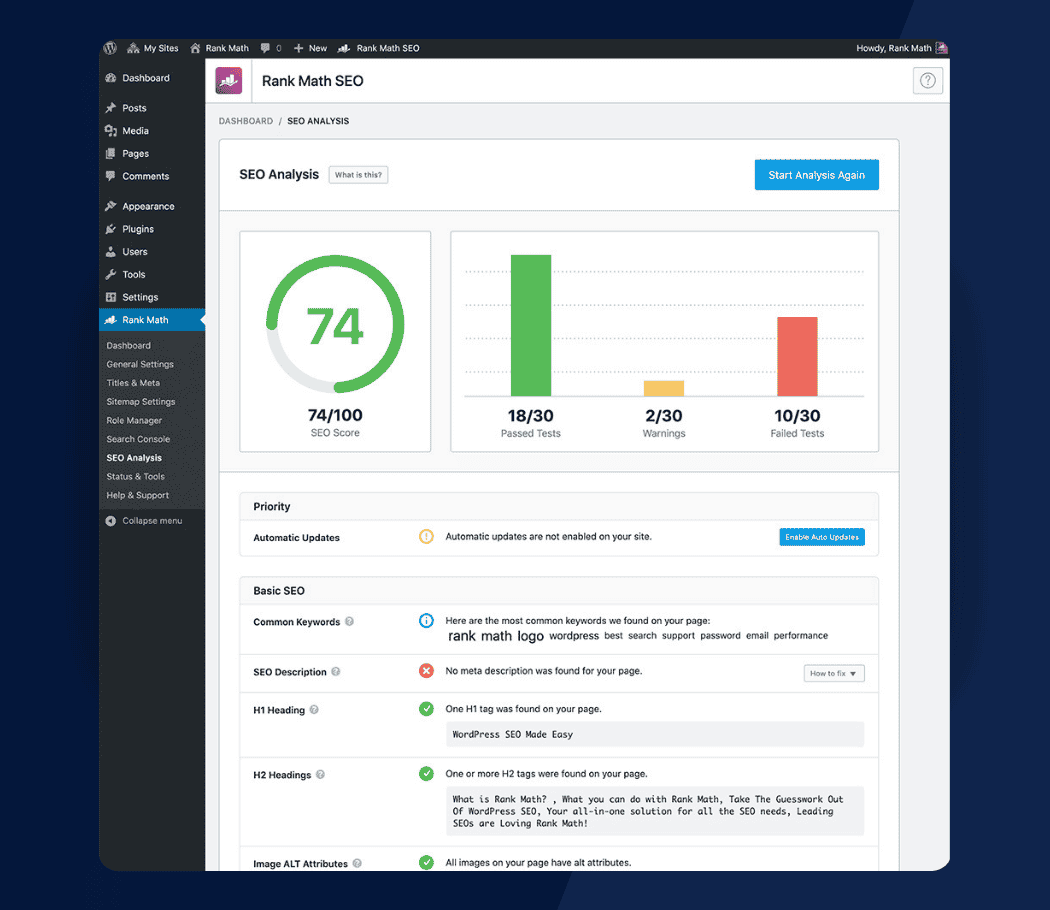Click the WordPress logo in admin bar

coord(111,48)
